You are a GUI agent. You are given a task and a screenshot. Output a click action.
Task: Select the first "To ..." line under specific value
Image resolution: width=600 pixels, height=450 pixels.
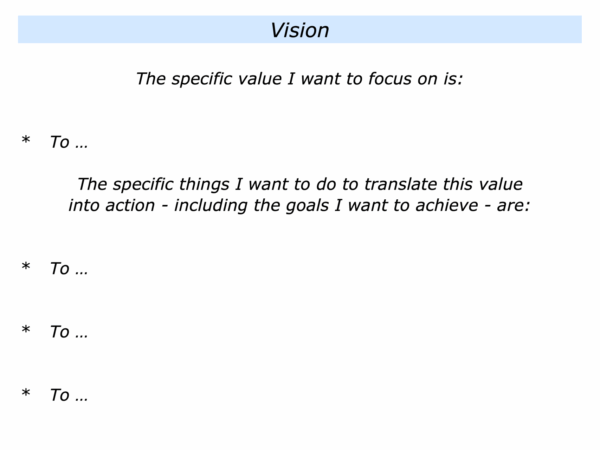[x=69, y=142]
